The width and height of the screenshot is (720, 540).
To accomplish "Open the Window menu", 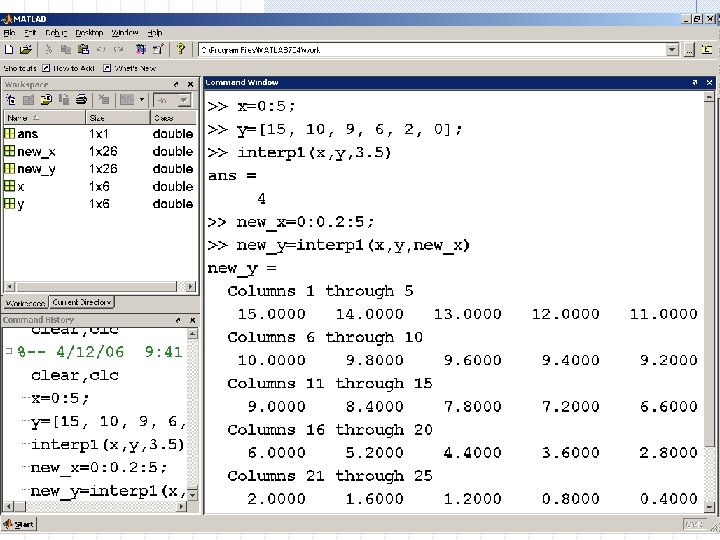I will coord(124,33).
